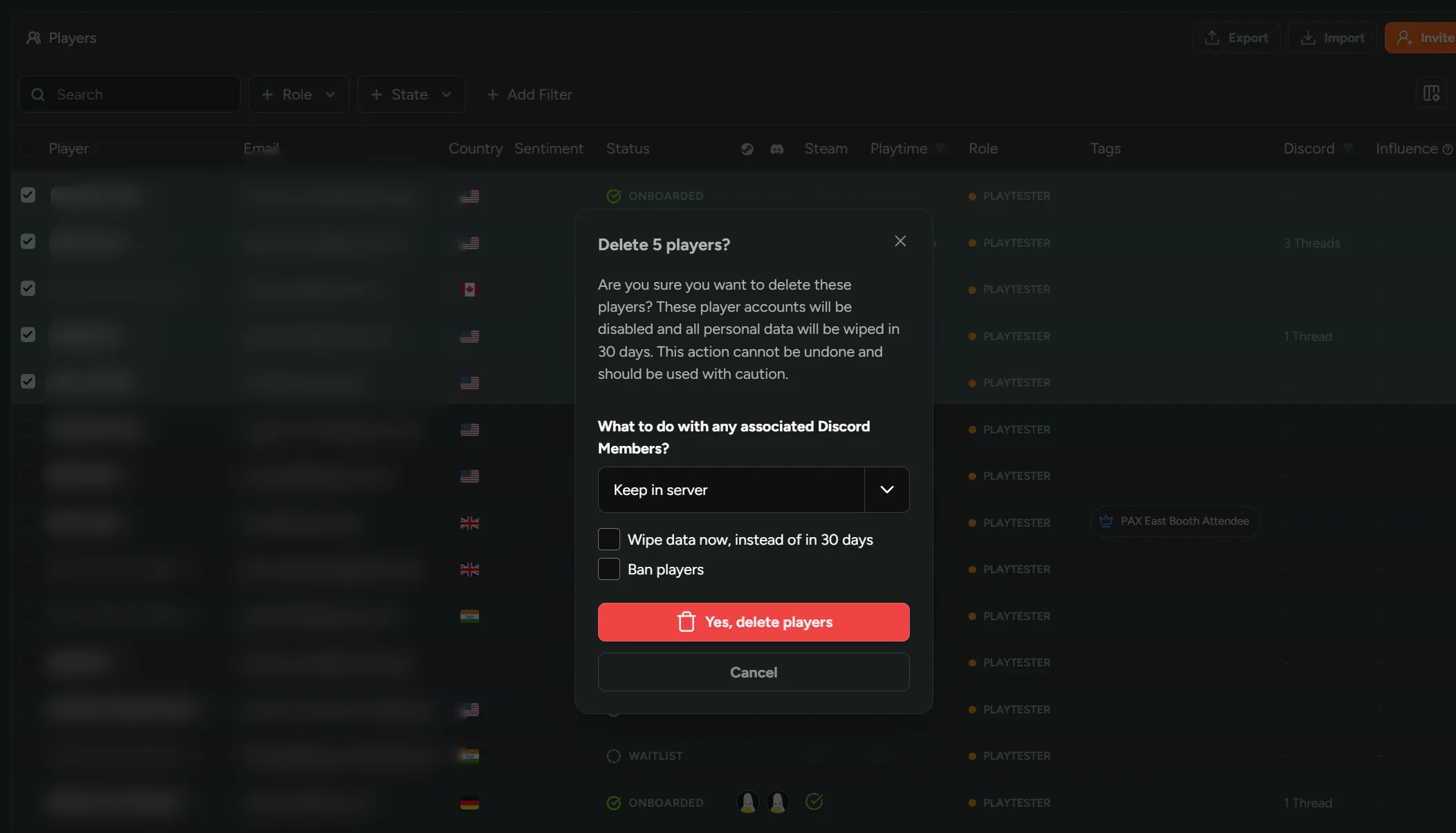Viewport: 1456px width, 833px height.
Task: Click the Export upload icon
Action: click(1212, 38)
